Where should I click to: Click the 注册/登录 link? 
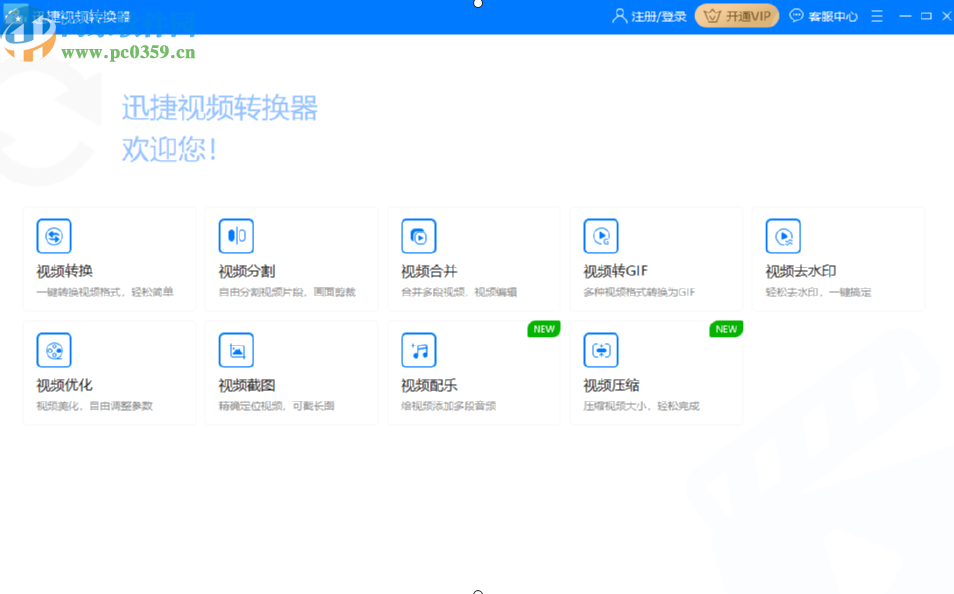click(x=659, y=16)
